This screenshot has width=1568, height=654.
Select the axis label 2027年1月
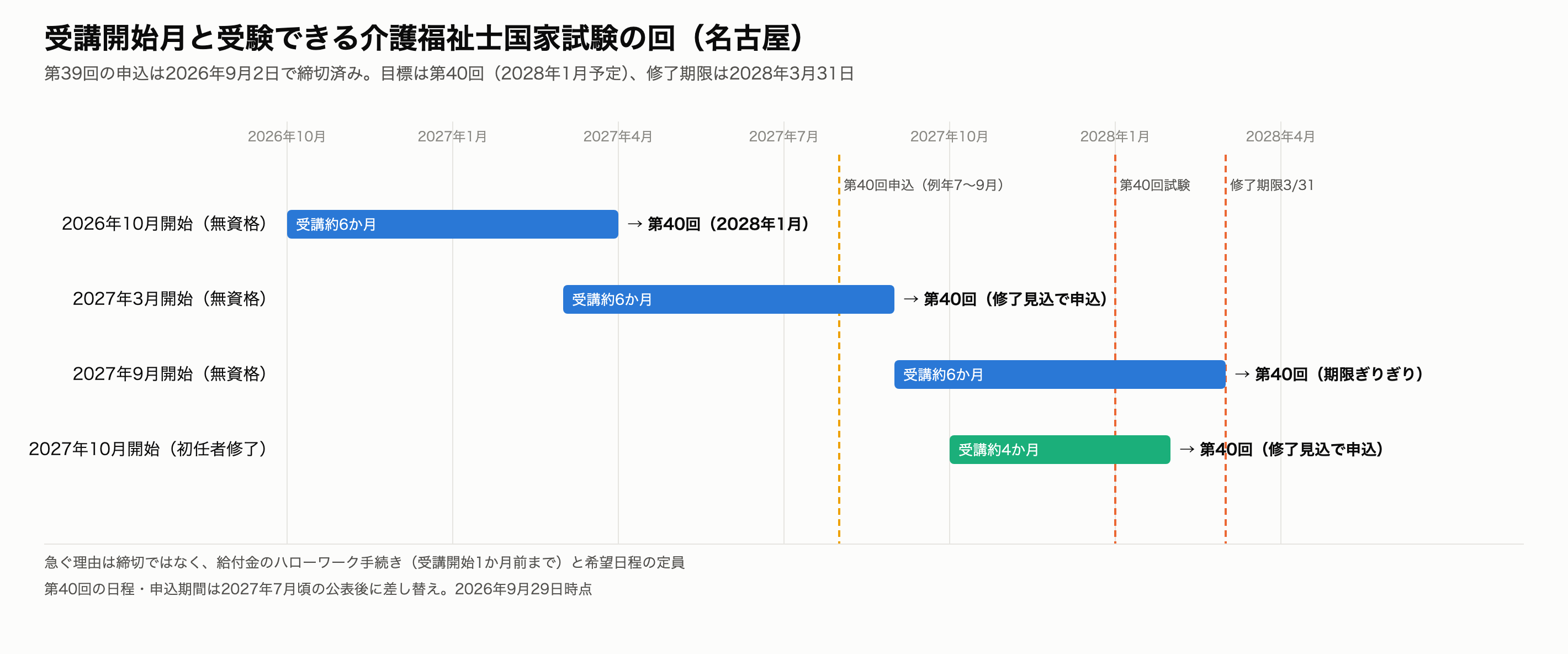click(x=452, y=136)
